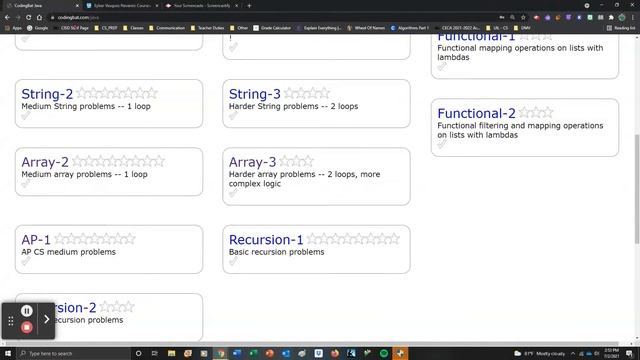Screen dimensions: 640x360
Task: Open the Wheel Of Names bookmark
Action: click(x=366, y=28)
